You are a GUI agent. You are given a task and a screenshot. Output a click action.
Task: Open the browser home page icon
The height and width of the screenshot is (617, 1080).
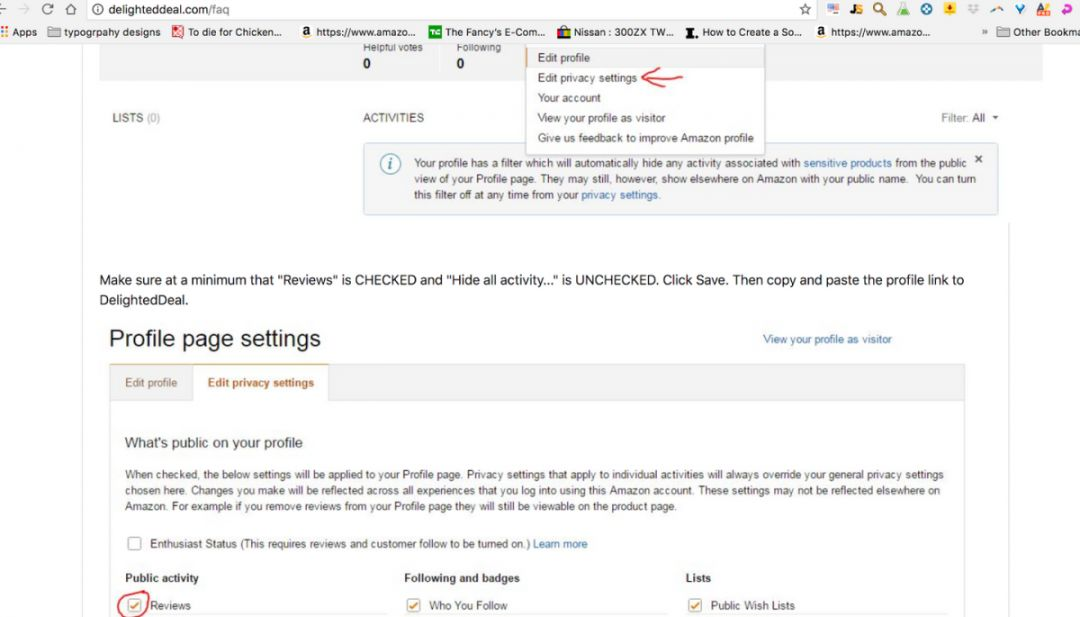pyautogui.click(x=70, y=9)
